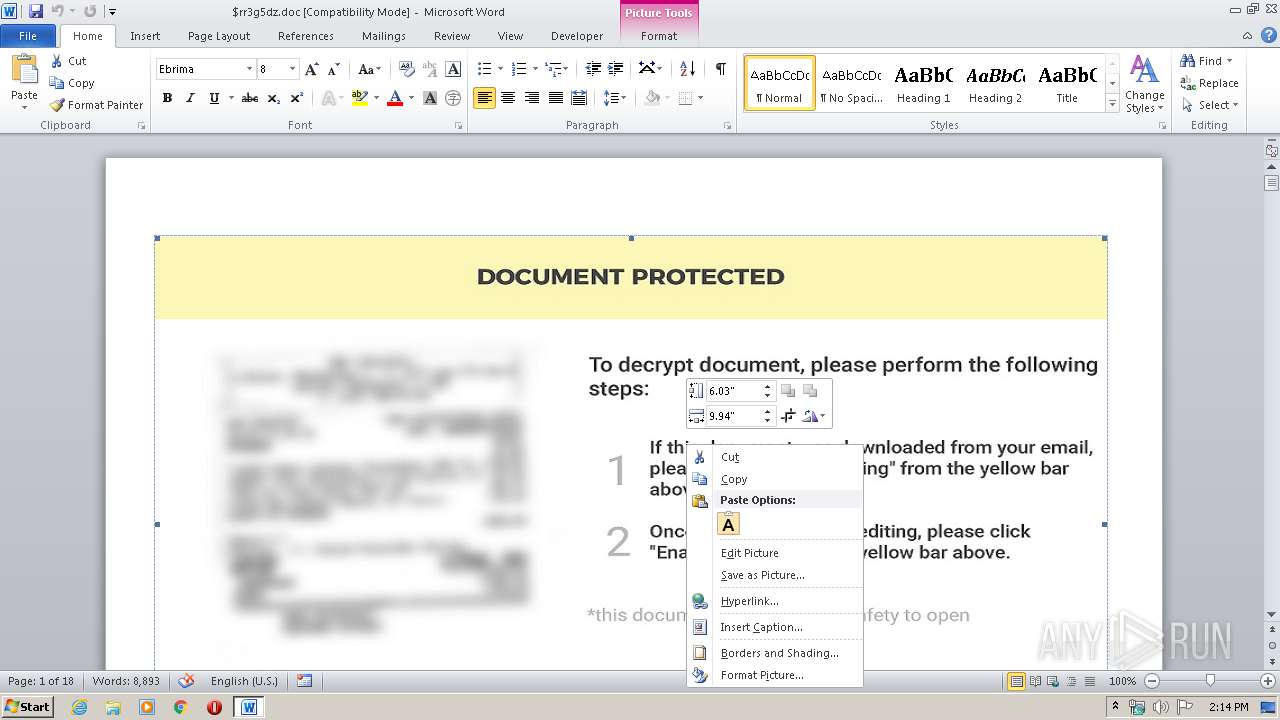Viewport: 1280px width, 720px height.
Task: Click Print Layout view icon
Action: (1016, 681)
